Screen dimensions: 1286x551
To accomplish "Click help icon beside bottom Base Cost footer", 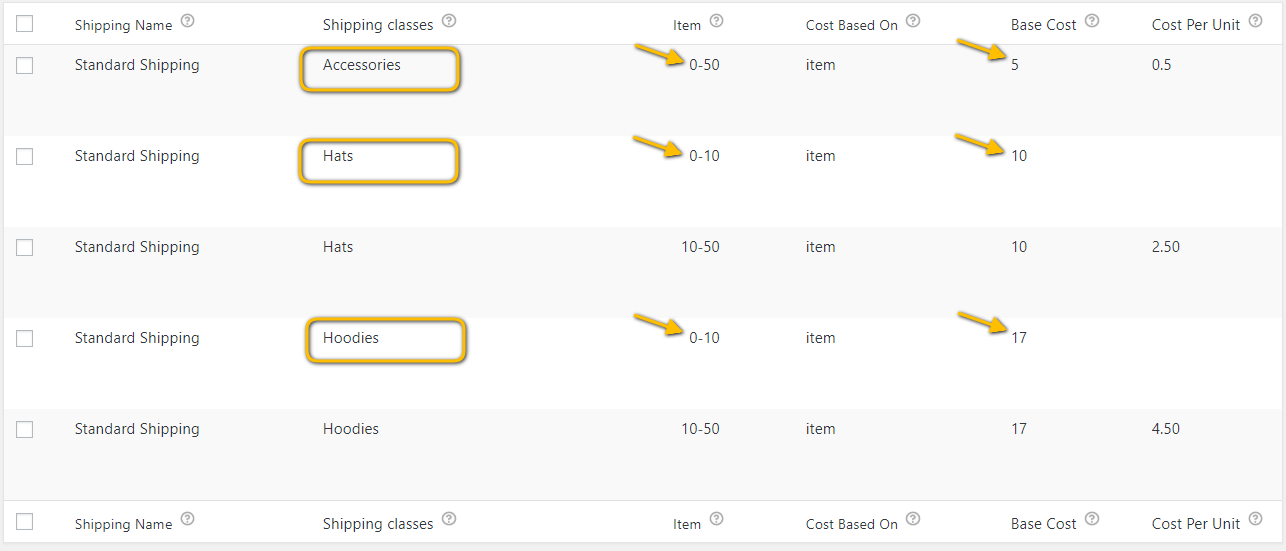I will pos(1092,519).
